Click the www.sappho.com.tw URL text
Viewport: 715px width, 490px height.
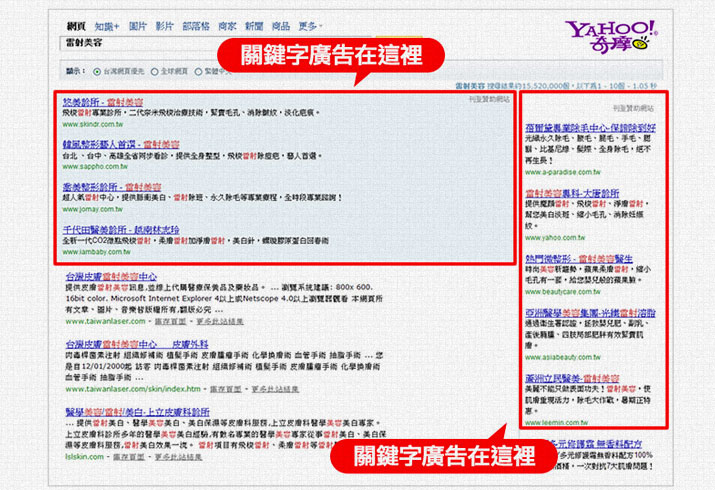coord(95,167)
